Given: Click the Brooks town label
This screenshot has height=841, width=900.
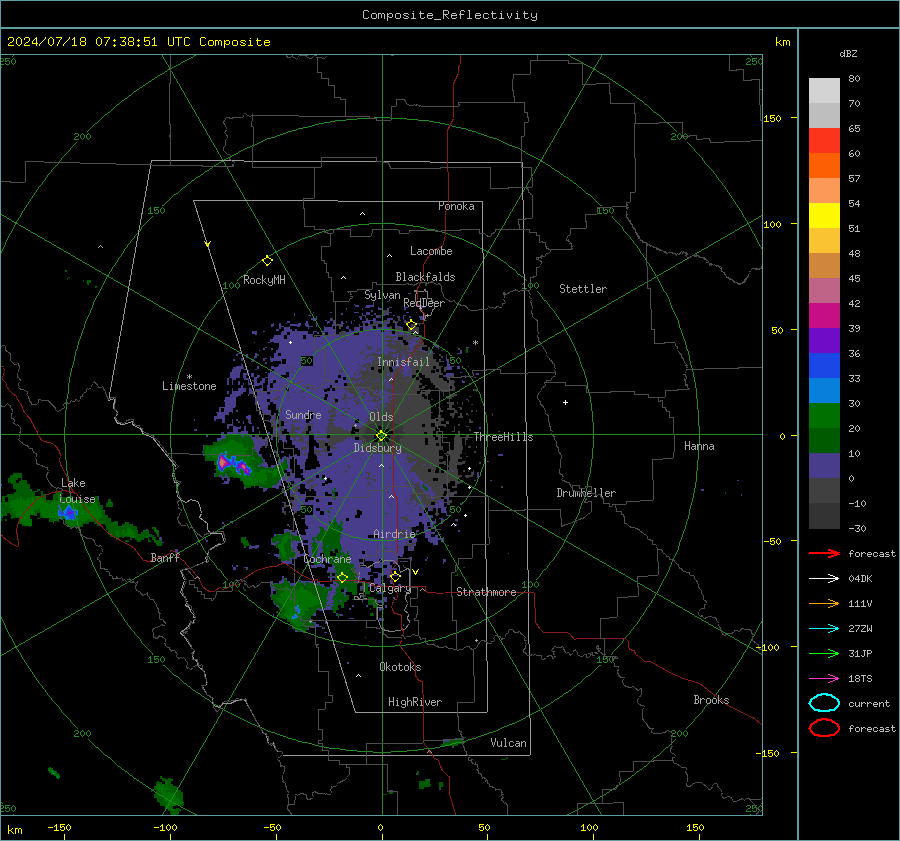Looking at the screenshot, I should pyautogui.click(x=711, y=700).
